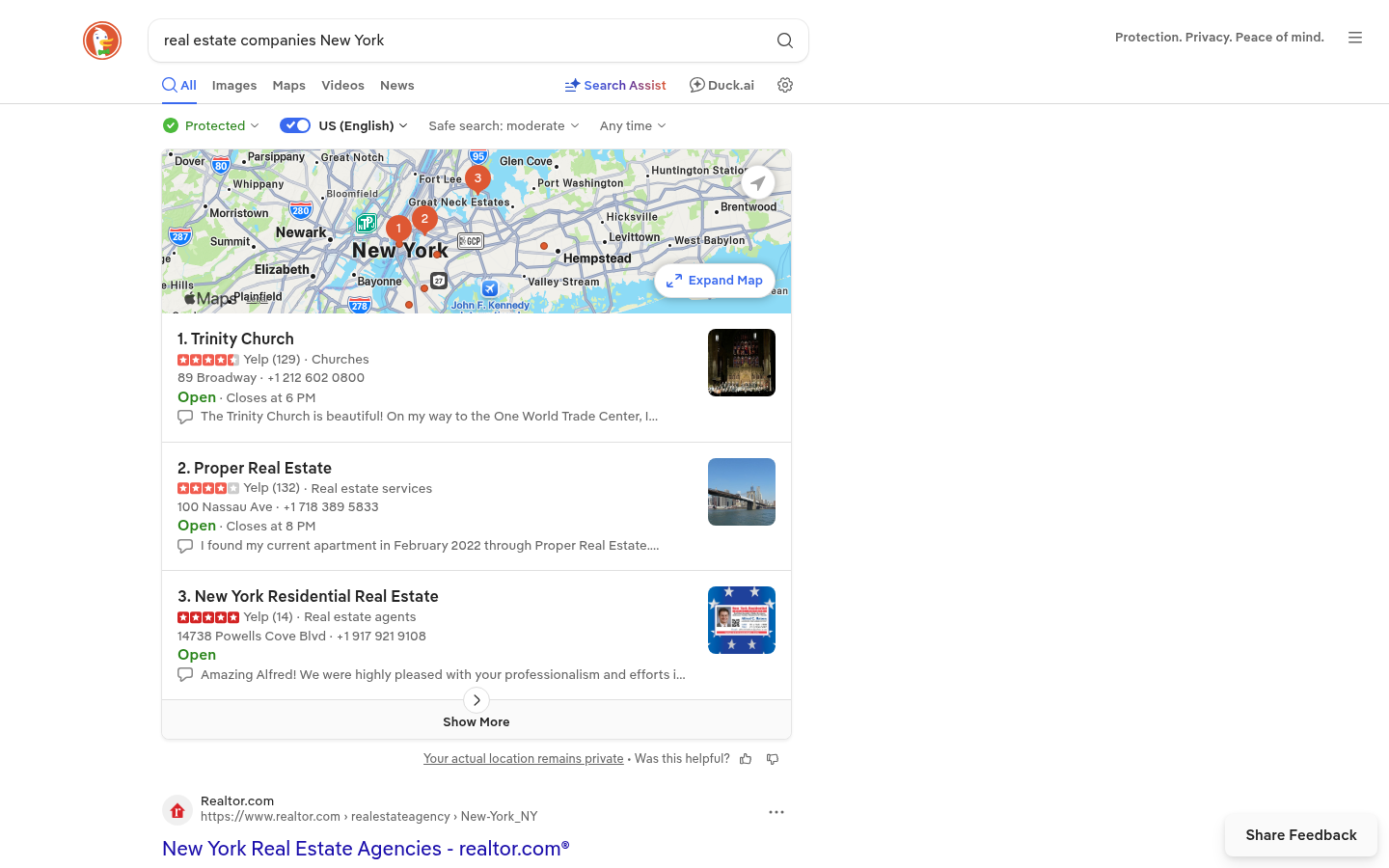
Task: Open search settings gear icon
Action: (x=785, y=85)
